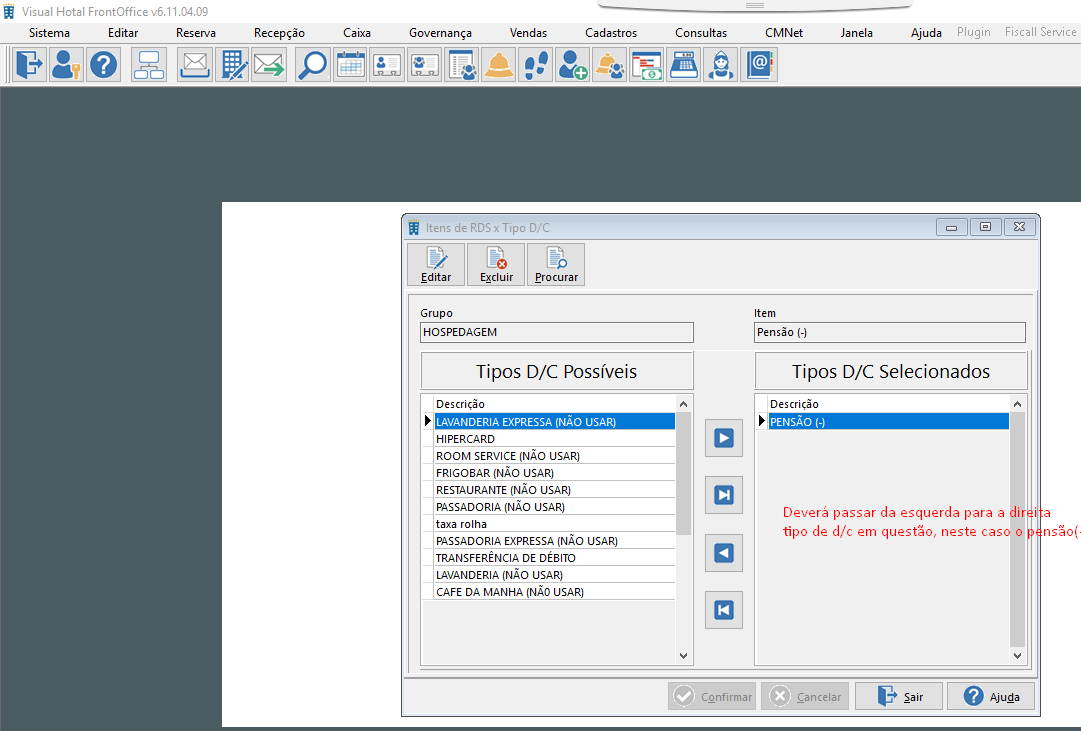Open the Consultas menu

coord(701,33)
